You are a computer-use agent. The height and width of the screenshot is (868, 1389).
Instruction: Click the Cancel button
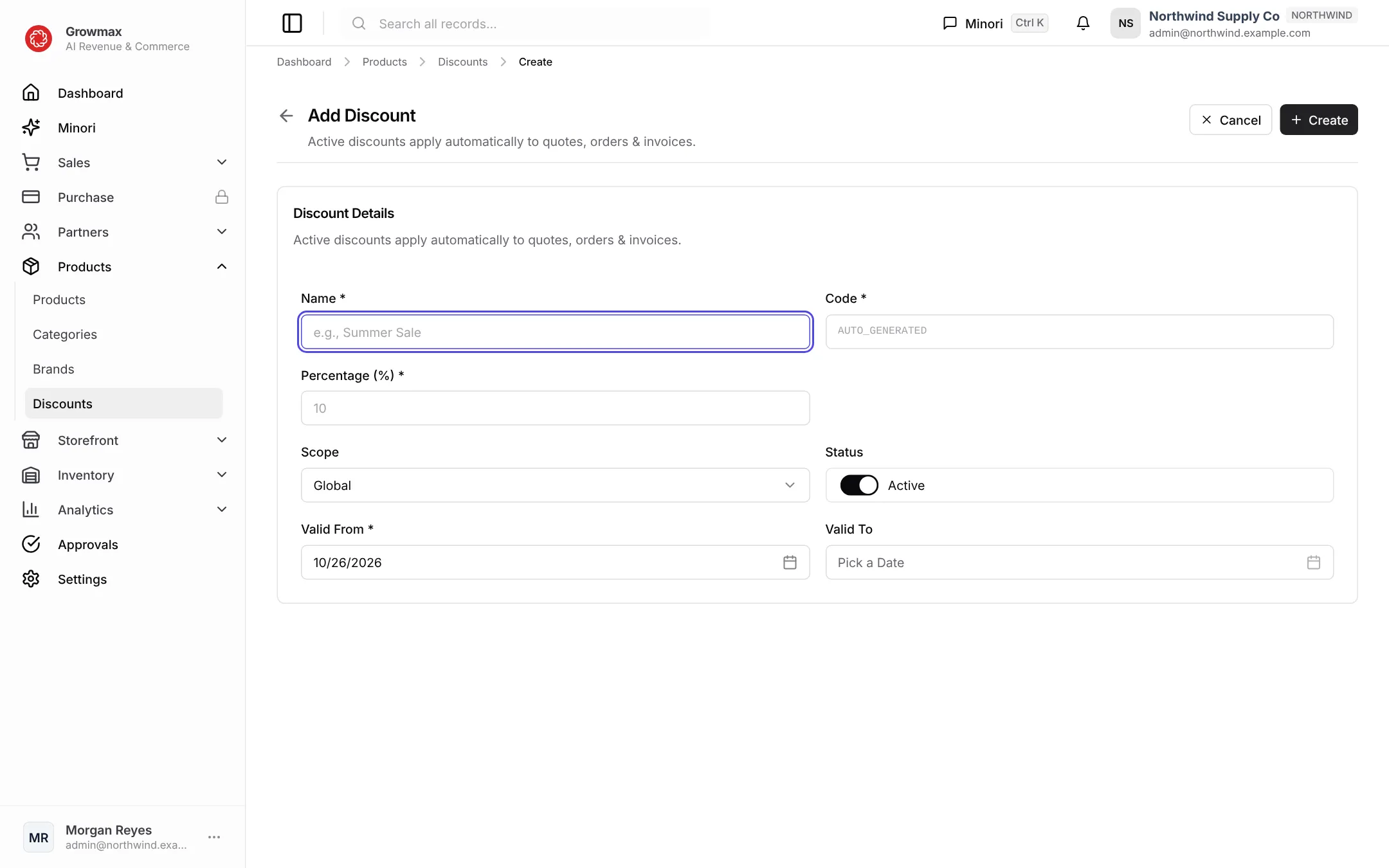tap(1230, 120)
